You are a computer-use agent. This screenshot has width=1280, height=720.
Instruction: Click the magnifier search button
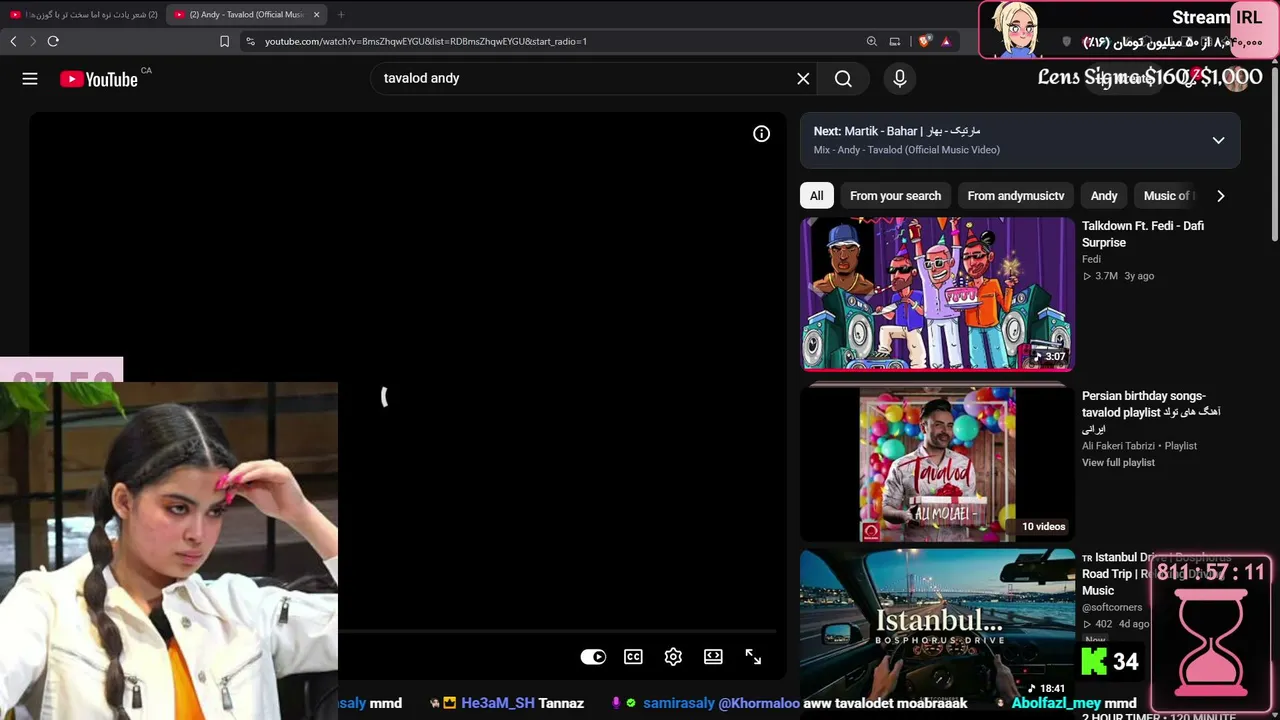843,79
